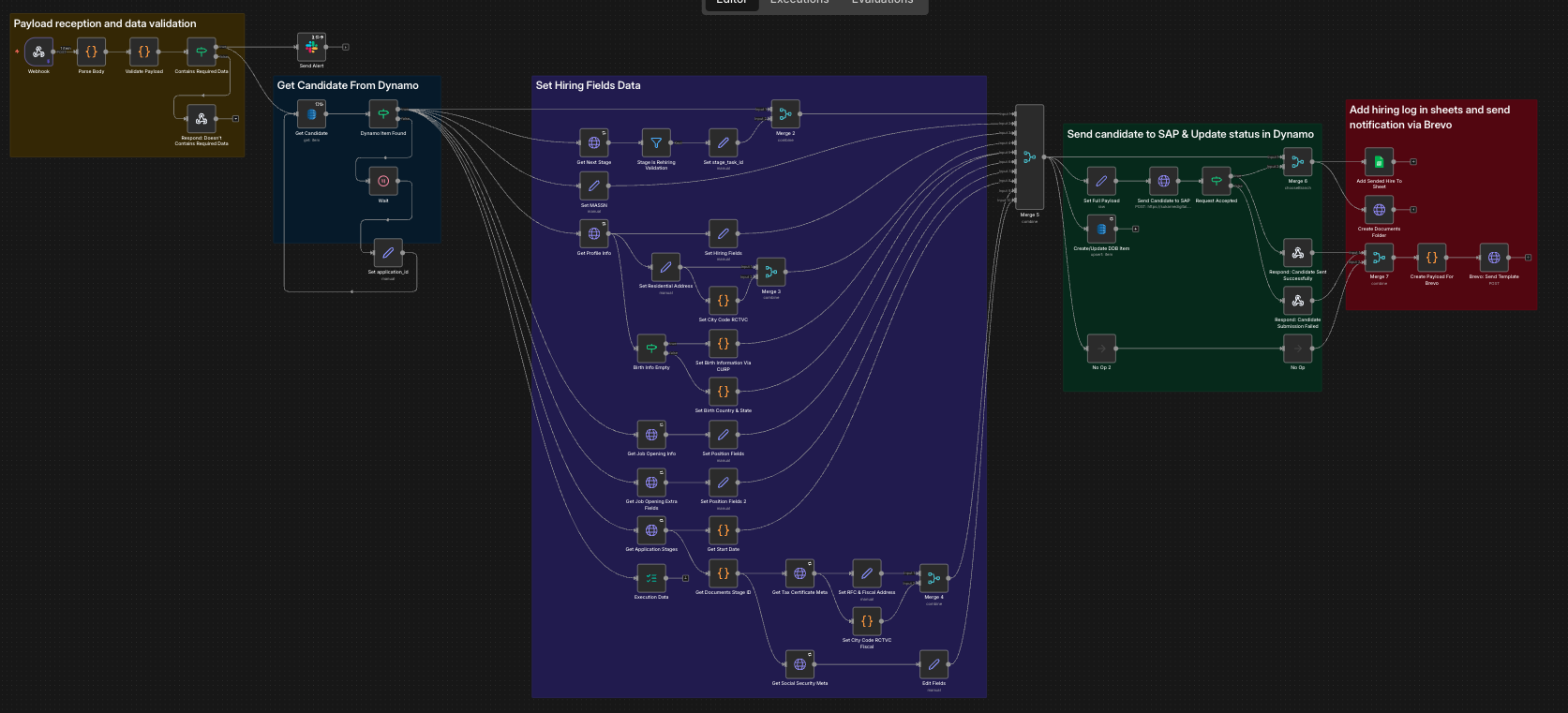Select the Send Candidate to SAP node
This screenshot has height=713, width=1568.
point(1163,181)
